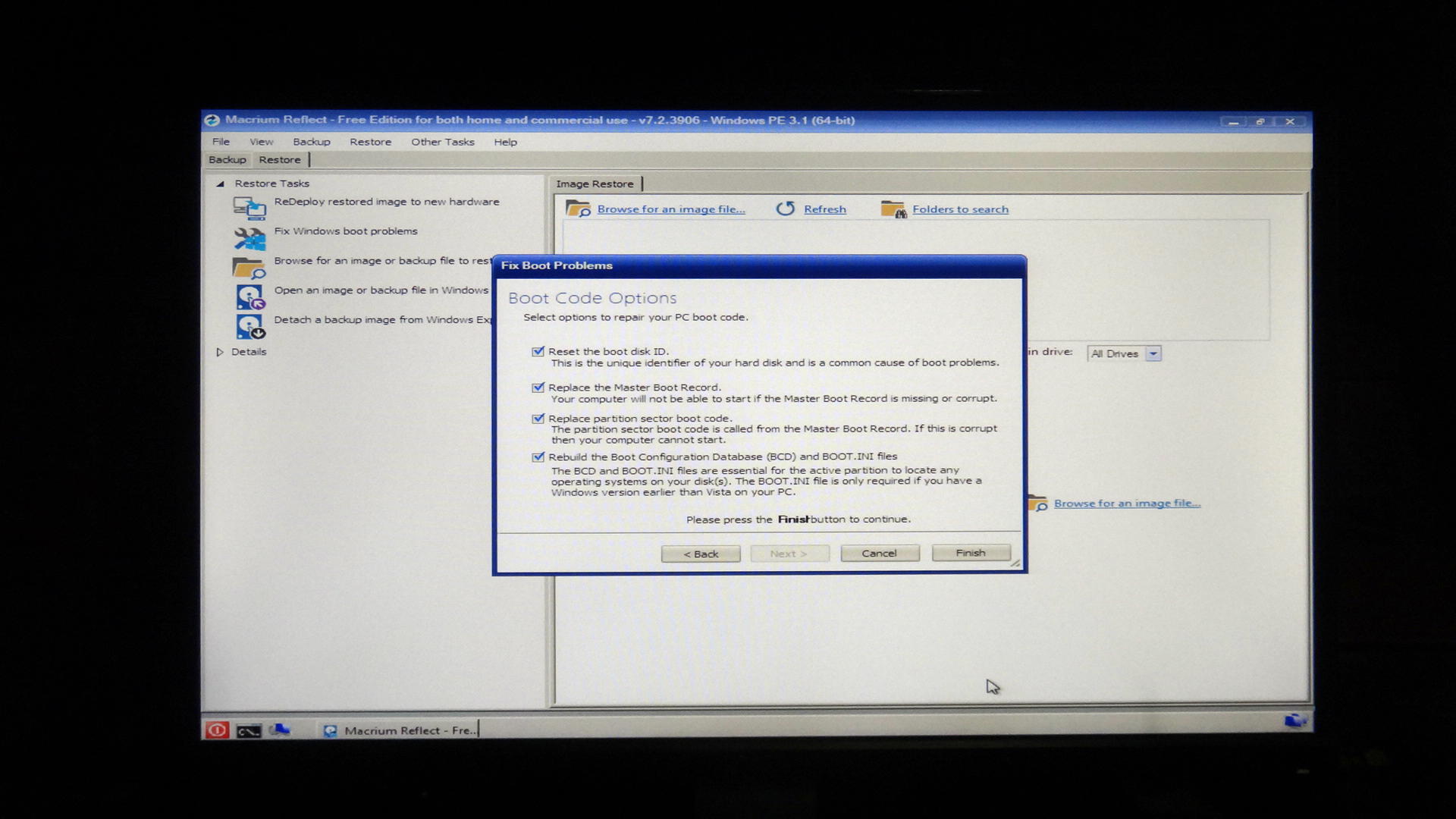Click the top Browse for an image file link
This screenshot has height=819, width=1456.
(671, 209)
